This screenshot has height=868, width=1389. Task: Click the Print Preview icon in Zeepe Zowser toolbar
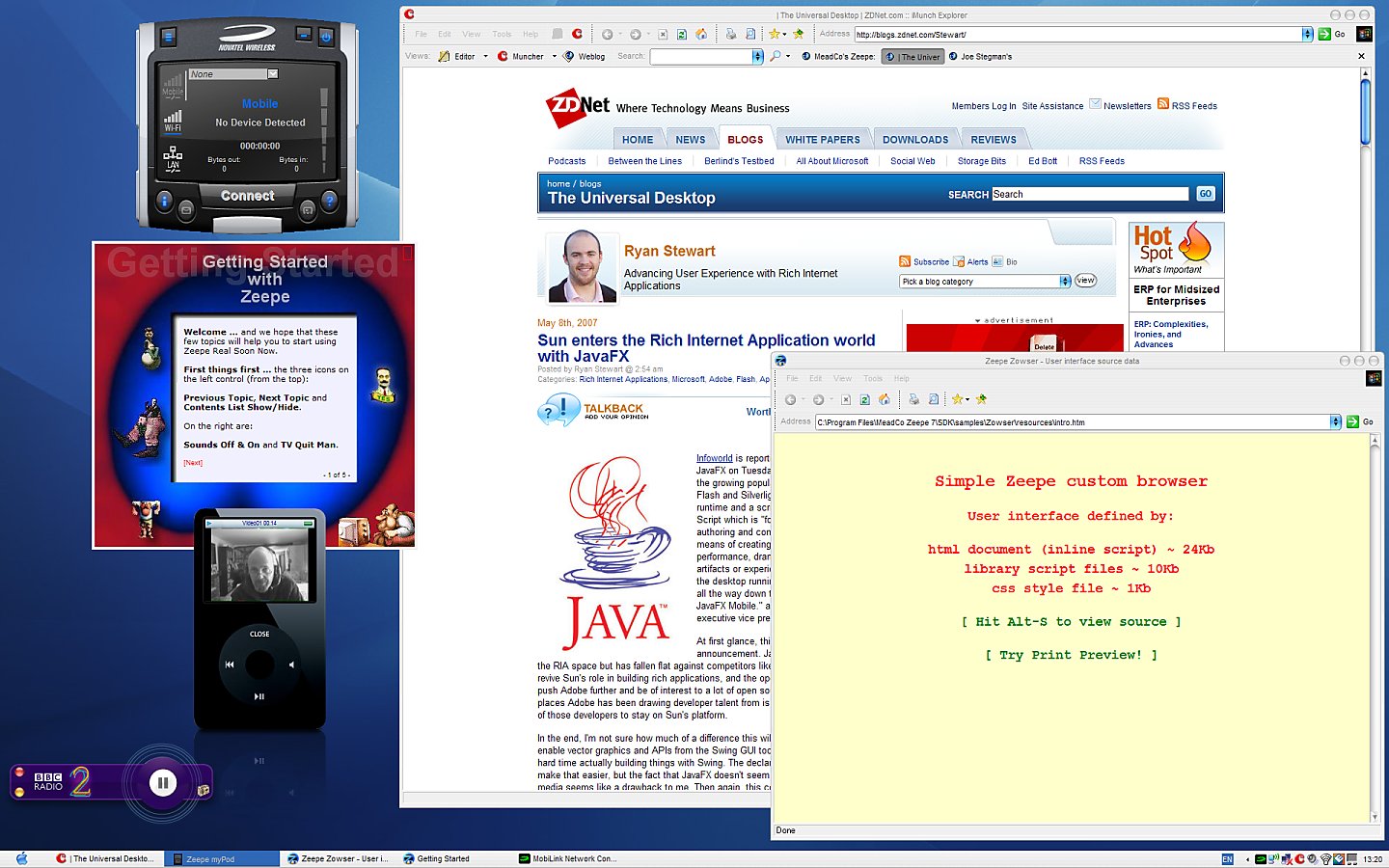tap(933, 399)
